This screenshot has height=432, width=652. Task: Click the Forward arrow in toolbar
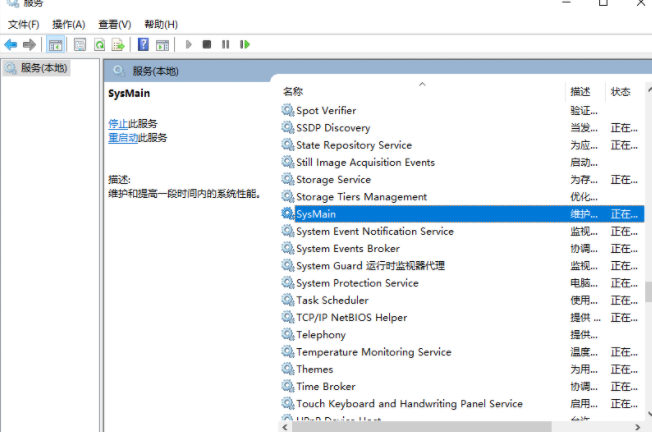[x=29, y=45]
